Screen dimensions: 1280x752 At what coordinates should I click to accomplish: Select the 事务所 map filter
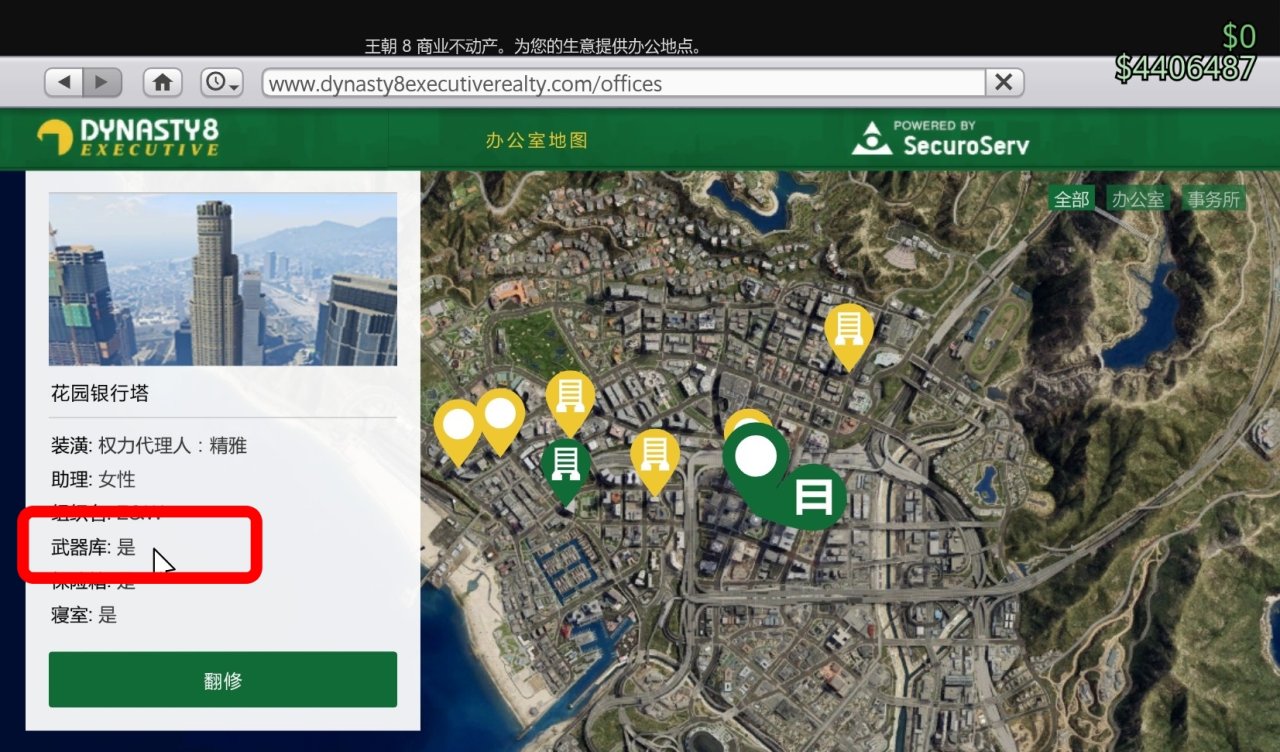1213,199
